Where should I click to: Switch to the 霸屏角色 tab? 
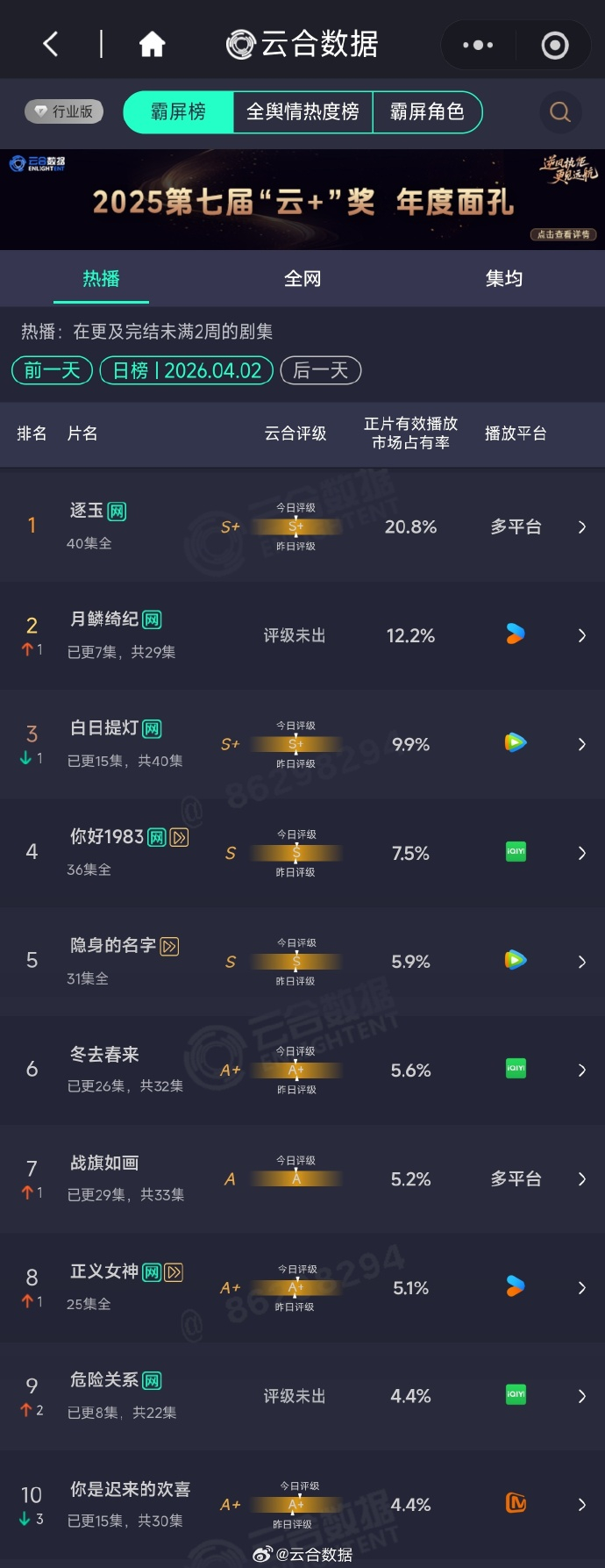pyautogui.click(x=428, y=112)
